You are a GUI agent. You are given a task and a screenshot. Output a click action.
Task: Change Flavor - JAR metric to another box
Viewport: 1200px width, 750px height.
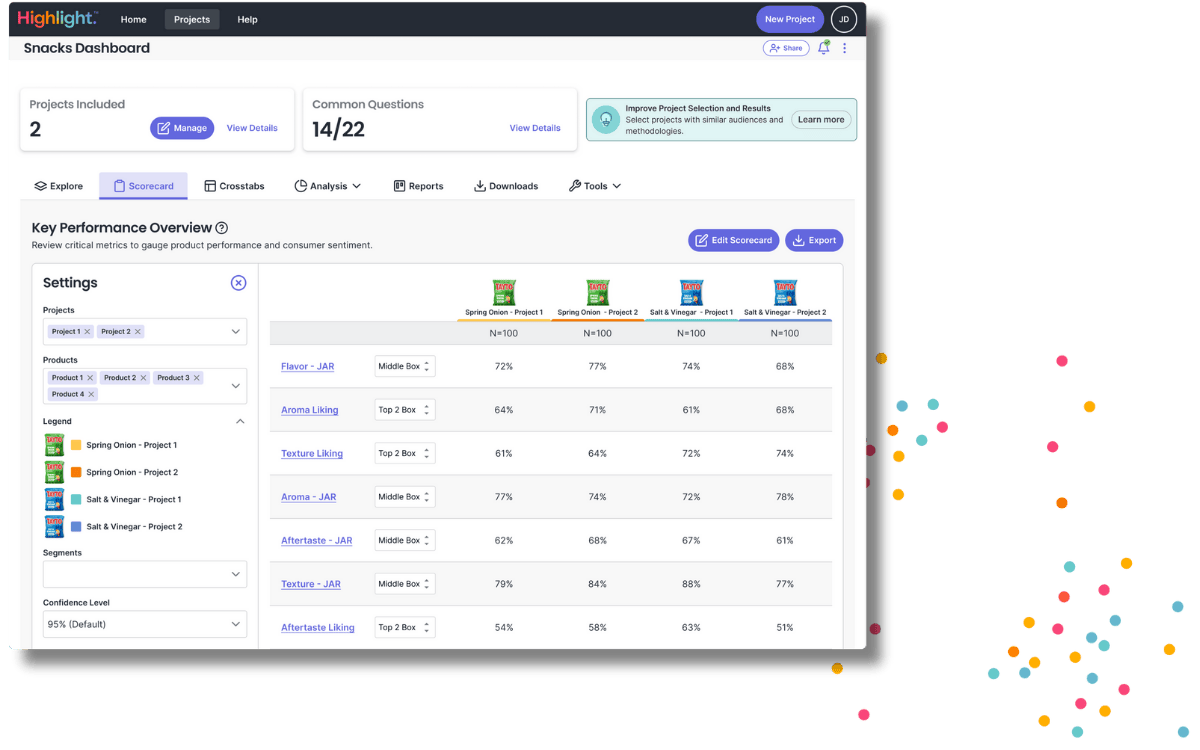(x=404, y=366)
